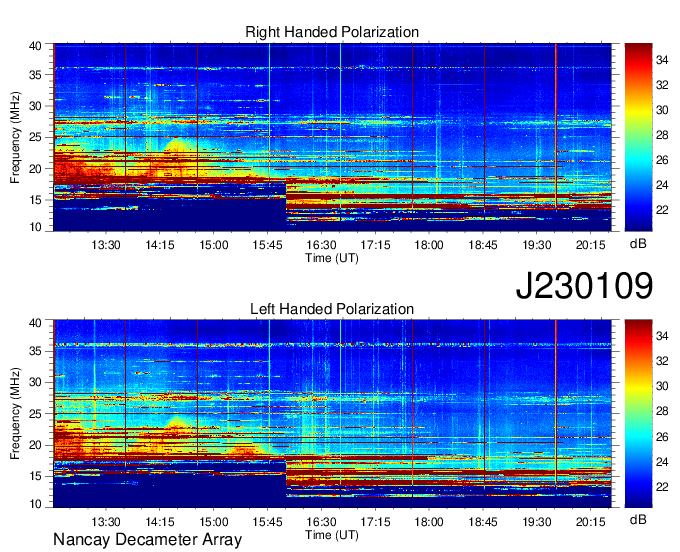Click the dB label below the top colorbar
680x552 pixels.
[638, 244]
